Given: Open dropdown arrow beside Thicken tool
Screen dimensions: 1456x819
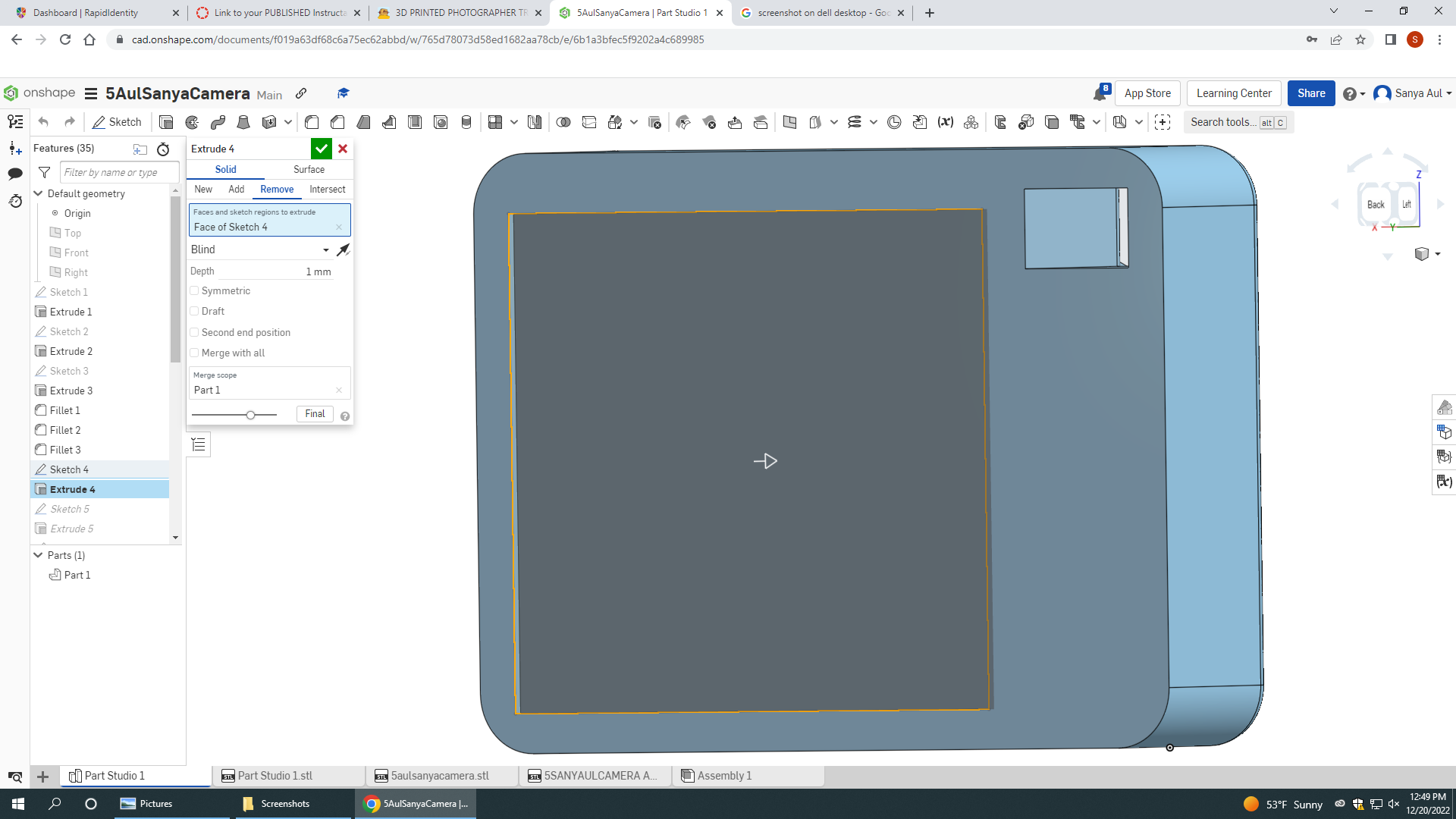Looking at the screenshot, I should click(x=288, y=122).
